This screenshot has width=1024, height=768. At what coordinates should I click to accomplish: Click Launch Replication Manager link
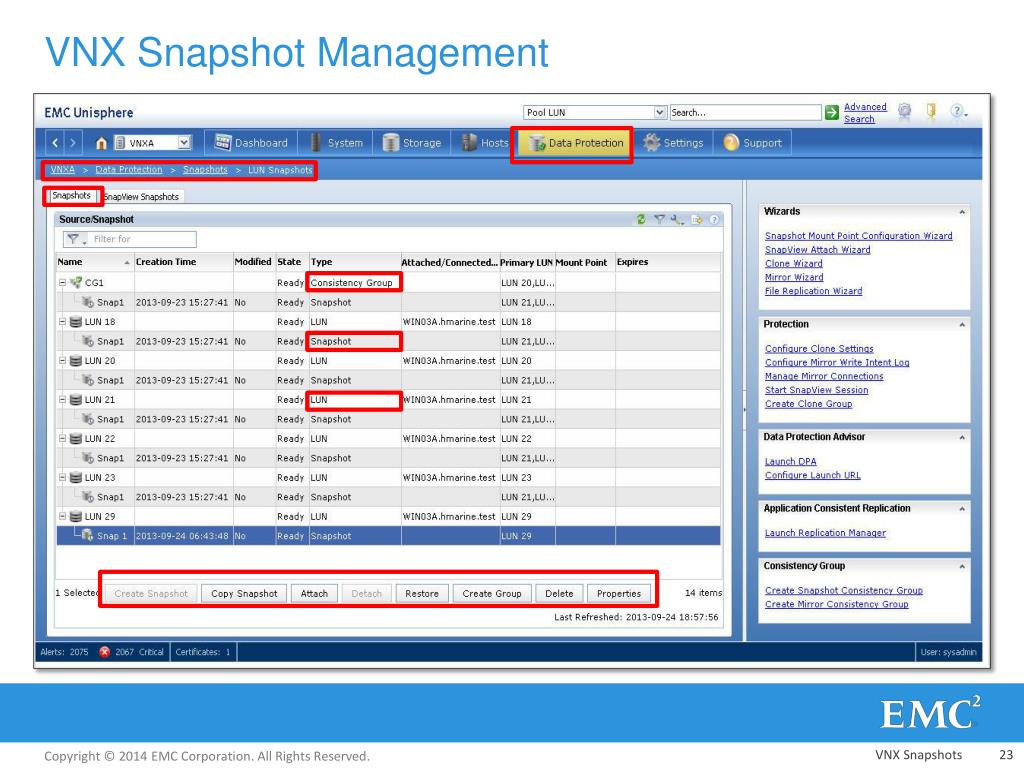pyautogui.click(x=825, y=533)
